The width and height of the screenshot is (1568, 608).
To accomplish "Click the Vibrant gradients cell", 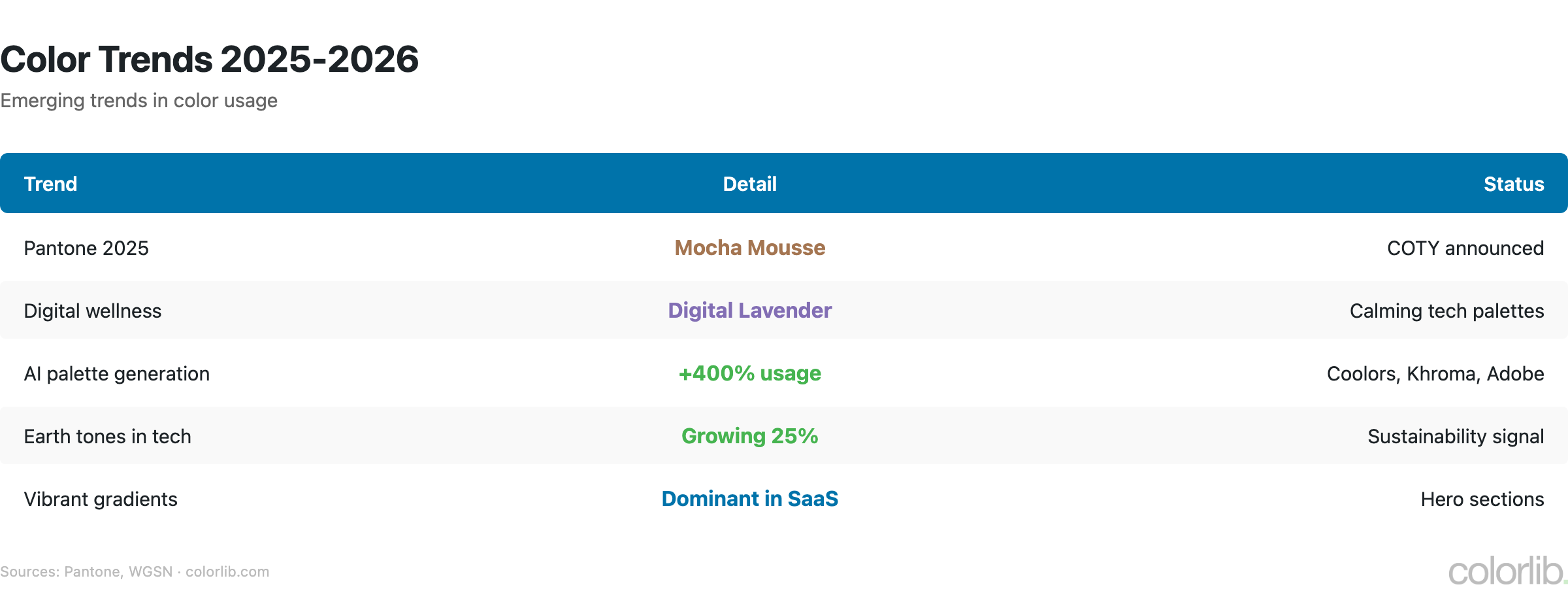I will pyautogui.click(x=101, y=499).
